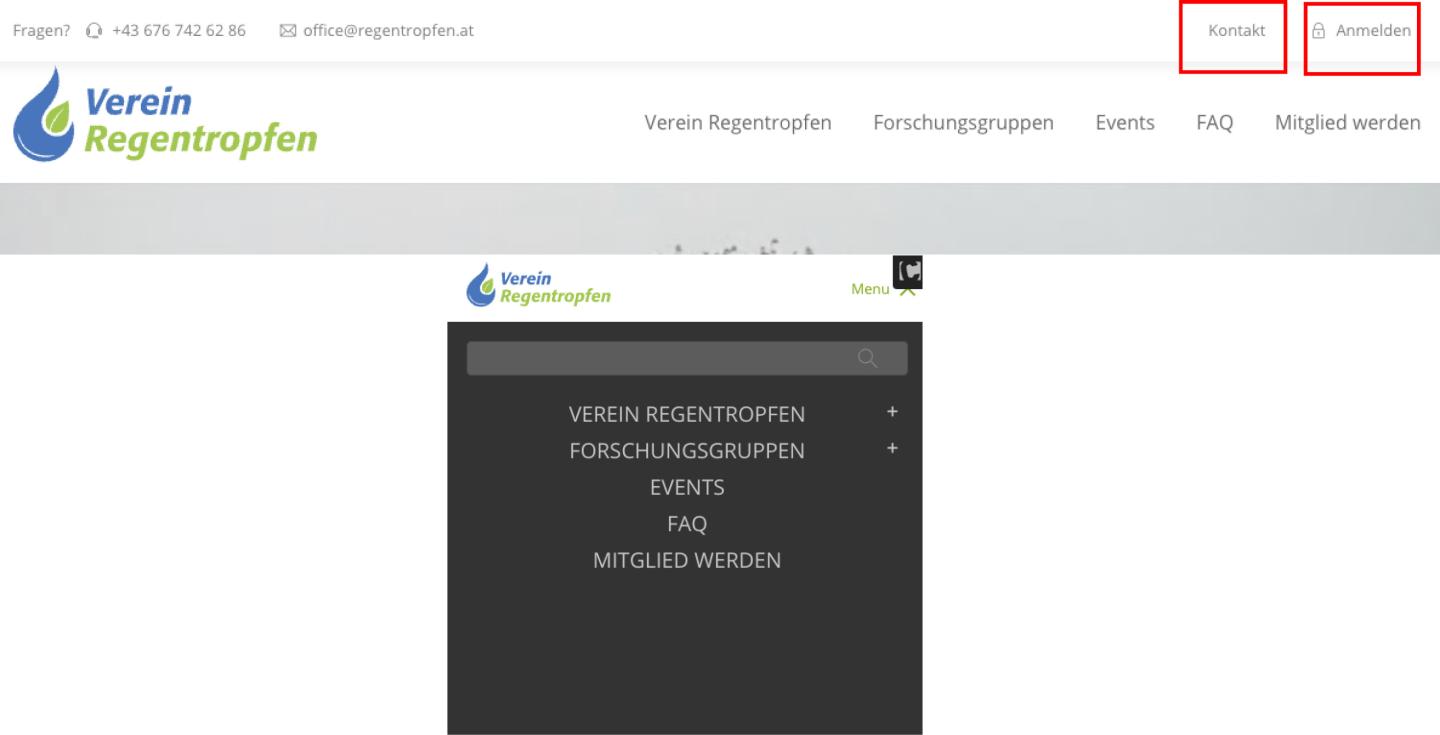This screenshot has height=735, width=1440.
Task: Expand FORSCHUNGSGRUPPEN submenu with plus sign
Action: tap(892, 449)
